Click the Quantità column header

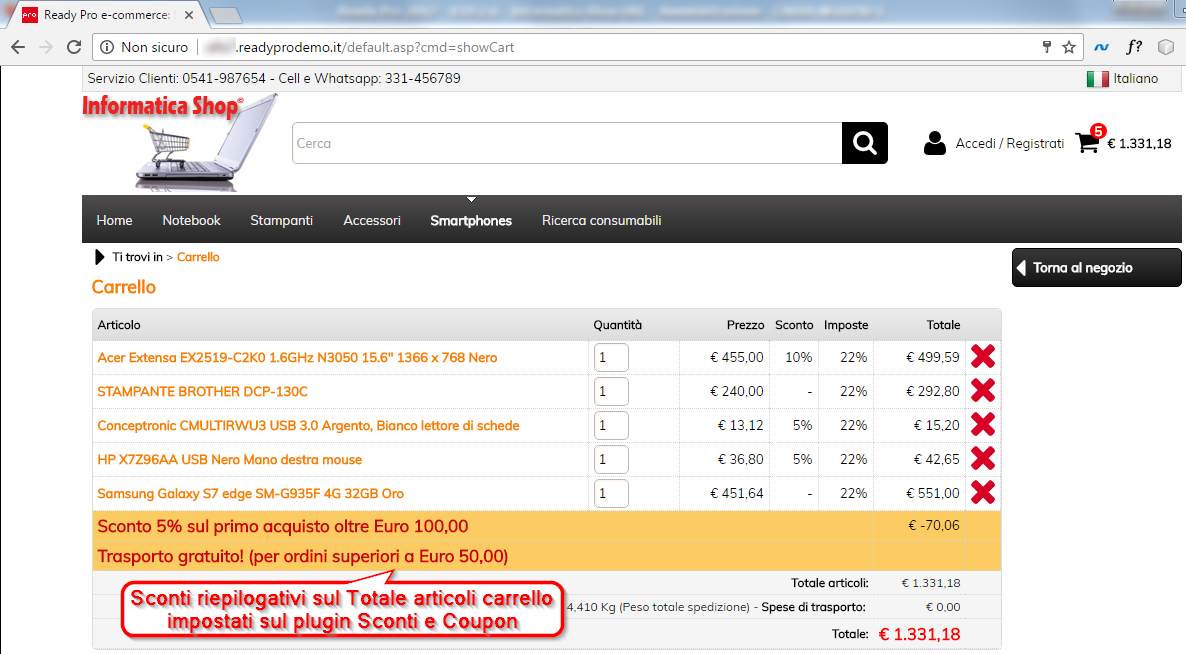[x=617, y=325]
